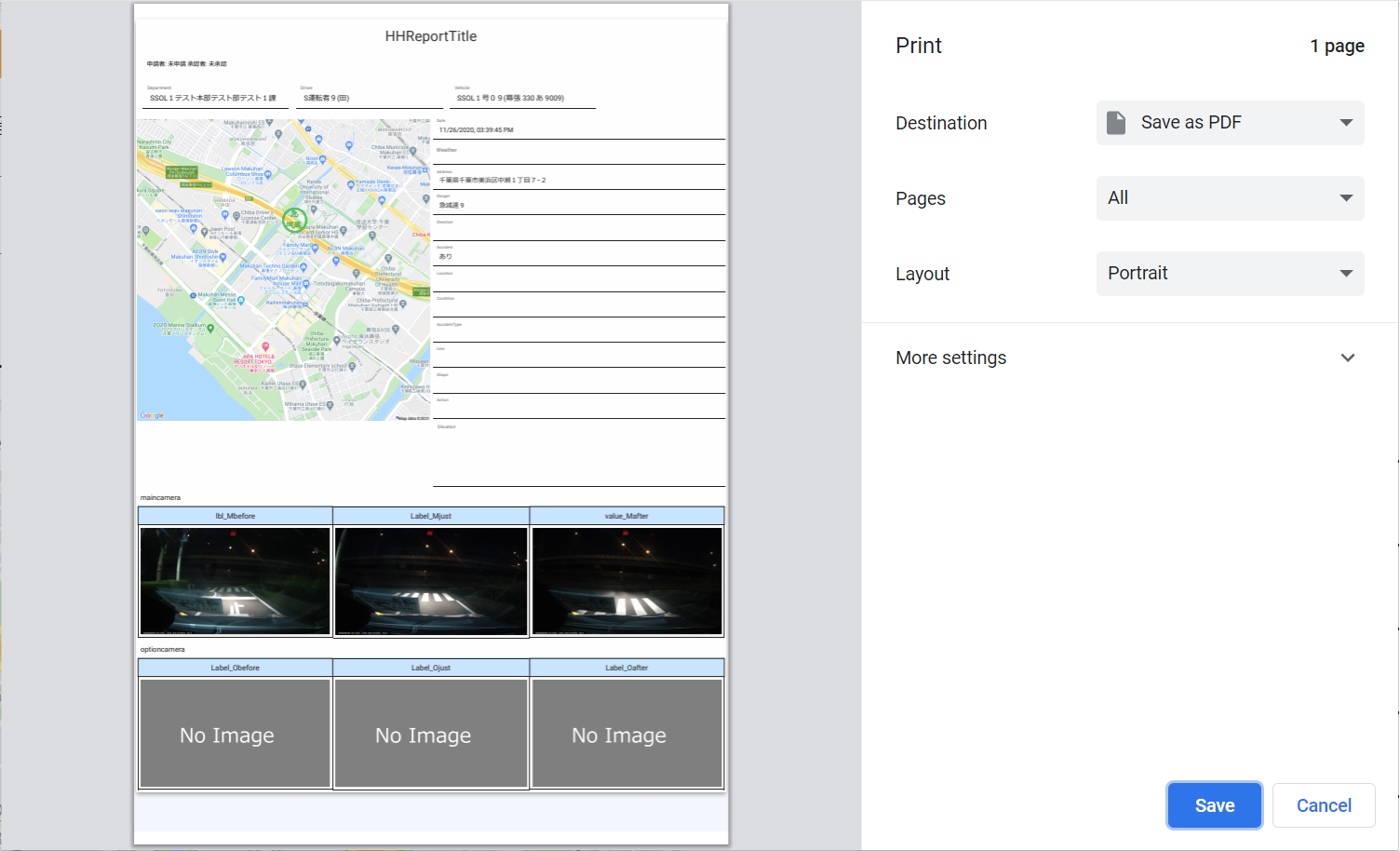The height and width of the screenshot is (851, 1400).
Task: Click the Label_Ojust column header
Action: [431, 668]
